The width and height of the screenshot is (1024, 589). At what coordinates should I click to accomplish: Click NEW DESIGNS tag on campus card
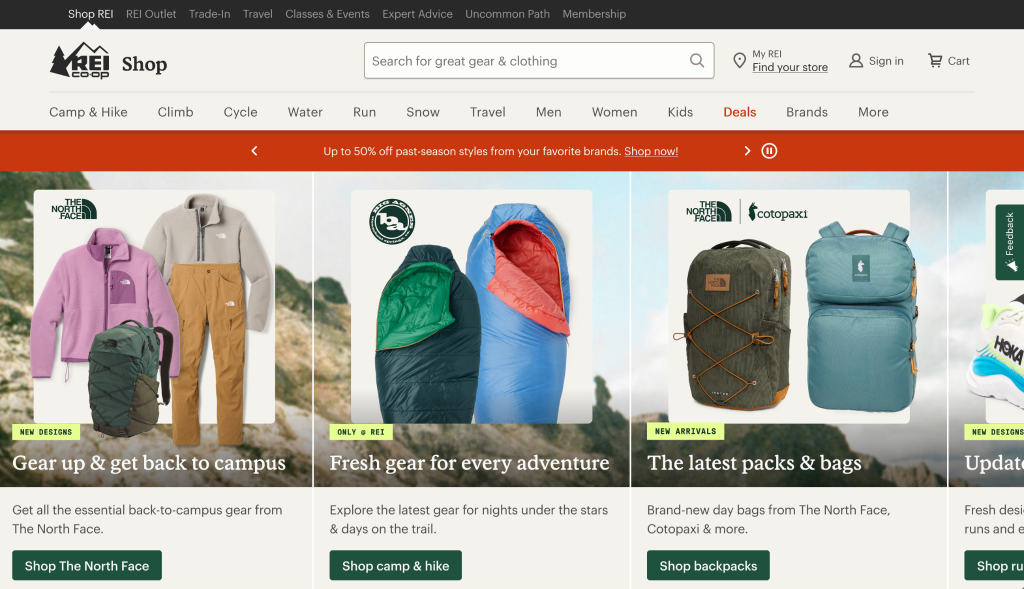(x=46, y=432)
